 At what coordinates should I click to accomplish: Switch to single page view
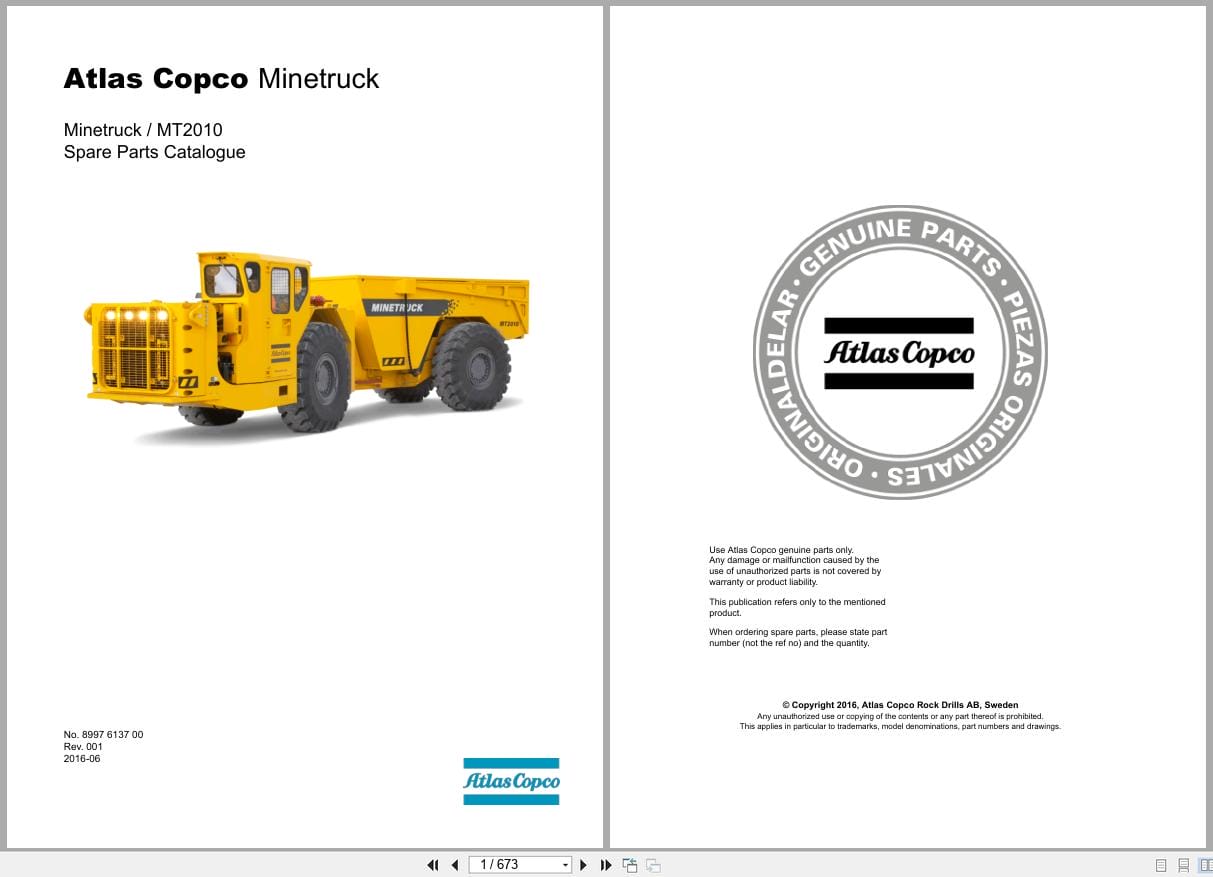pyautogui.click(x=1161, y=865)
